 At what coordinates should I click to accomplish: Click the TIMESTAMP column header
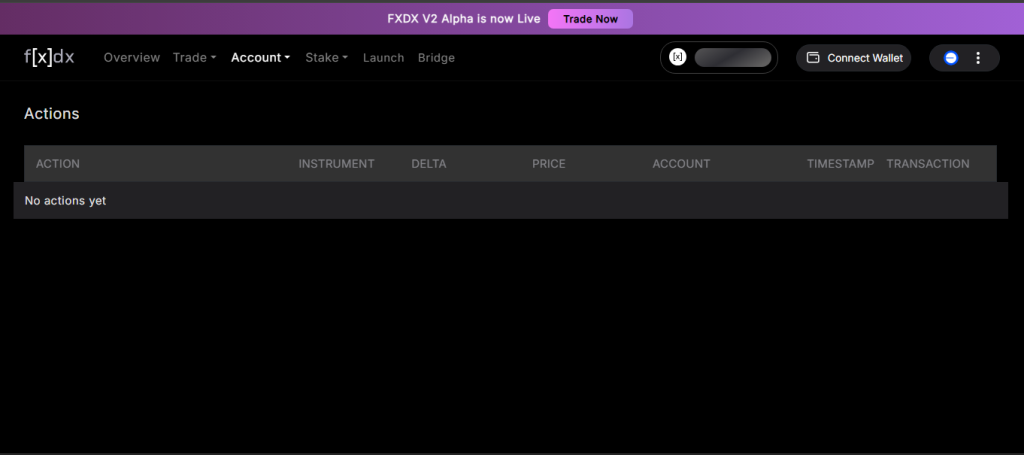point(840,164)
